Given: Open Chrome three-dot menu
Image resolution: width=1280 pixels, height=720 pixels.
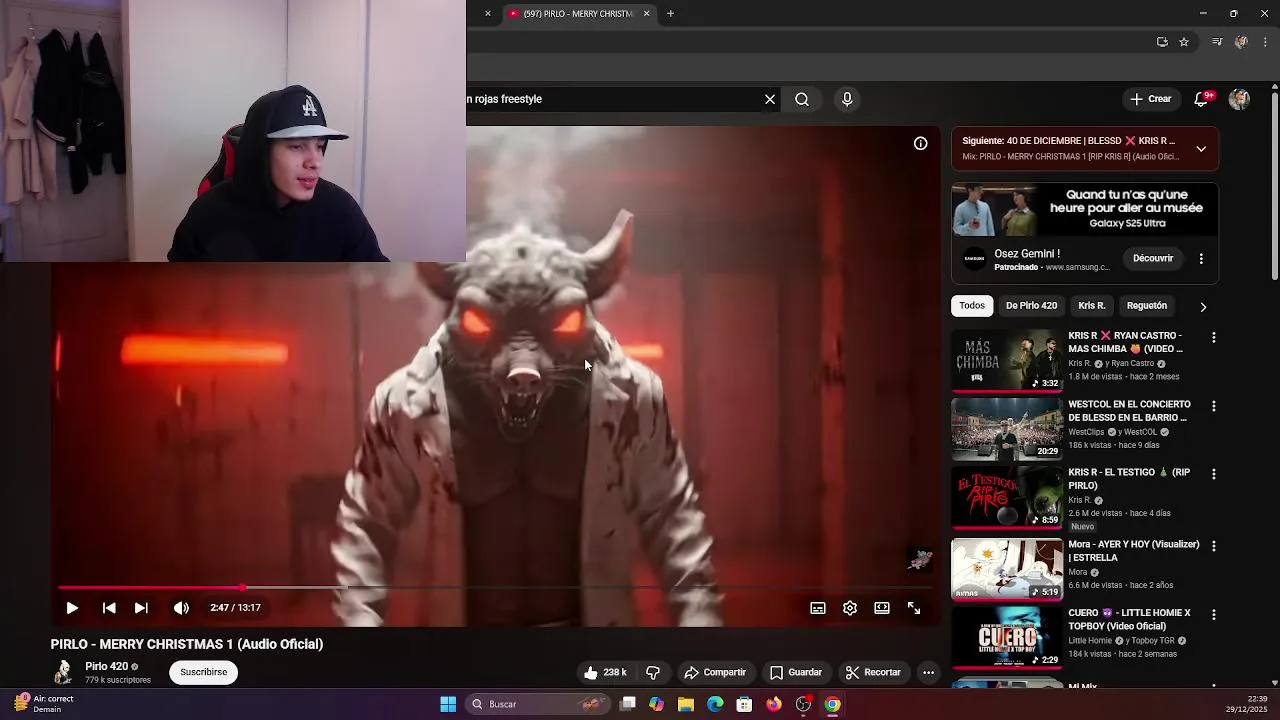Looking at the screenshot, I should [1265, 42].
